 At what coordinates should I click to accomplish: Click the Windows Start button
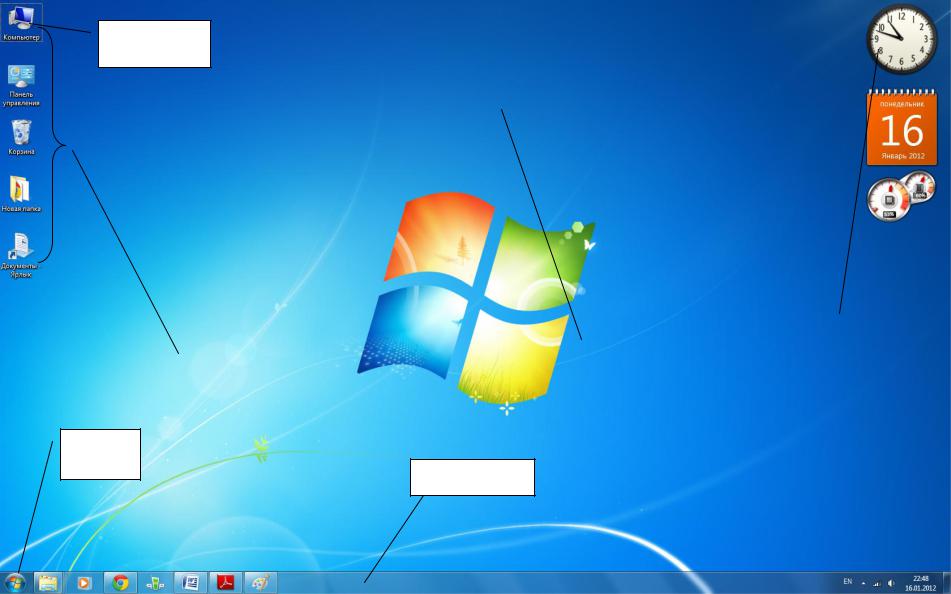pyautogui.click(x=15, y=582)
